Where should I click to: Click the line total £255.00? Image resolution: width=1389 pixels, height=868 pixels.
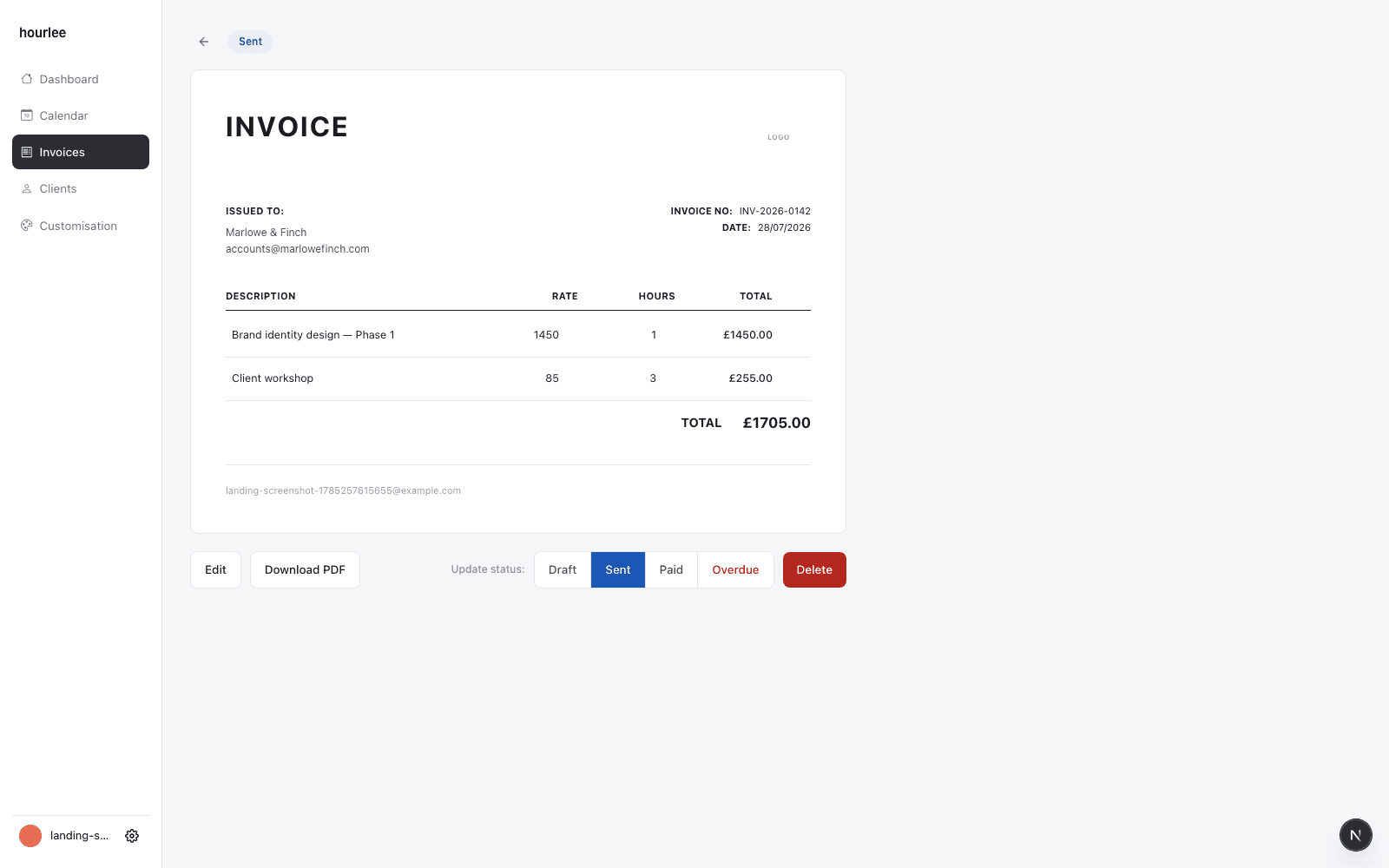(x=750, y=378)
